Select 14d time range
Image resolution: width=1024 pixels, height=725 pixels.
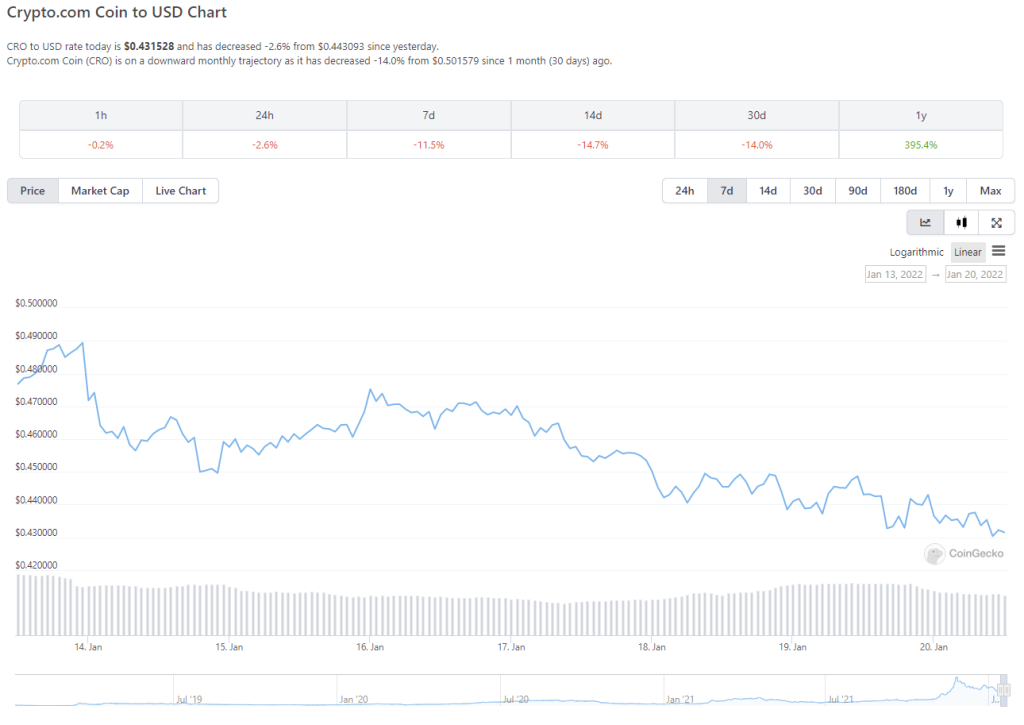click(768, 191)
